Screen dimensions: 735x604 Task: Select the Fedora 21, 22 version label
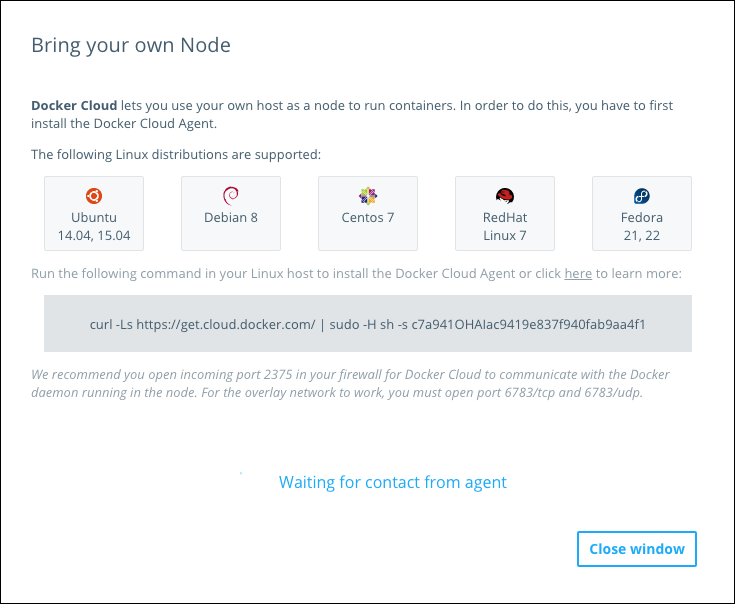641,227
